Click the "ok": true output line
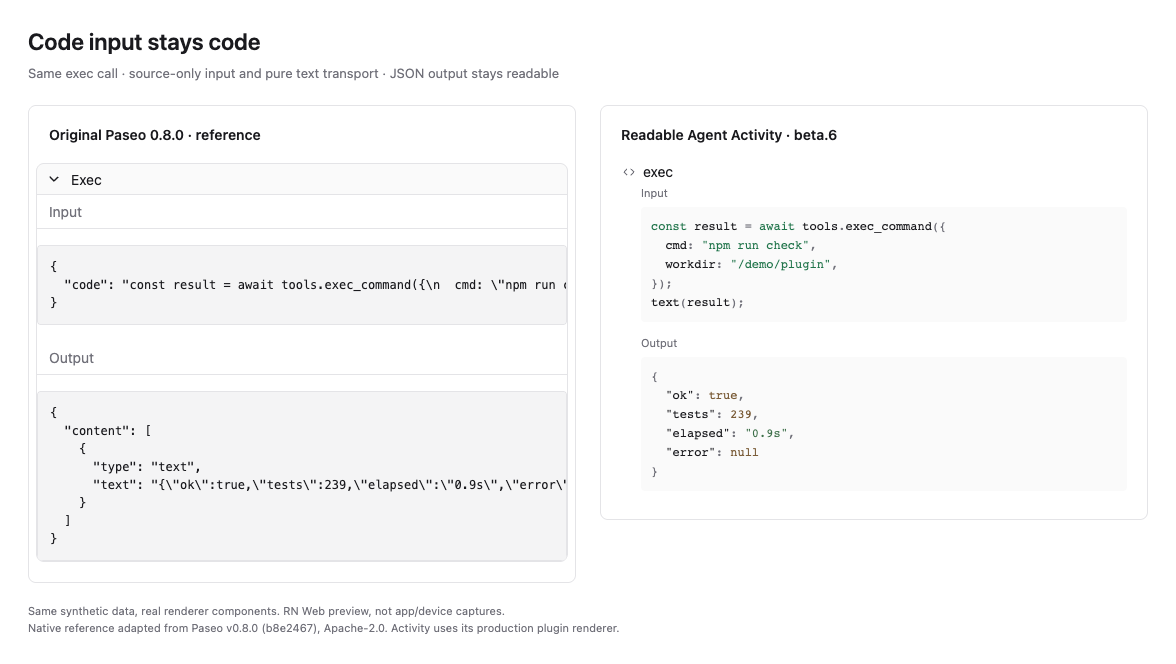The width and height of the screenshot is (1176, 664). point(704,395)
